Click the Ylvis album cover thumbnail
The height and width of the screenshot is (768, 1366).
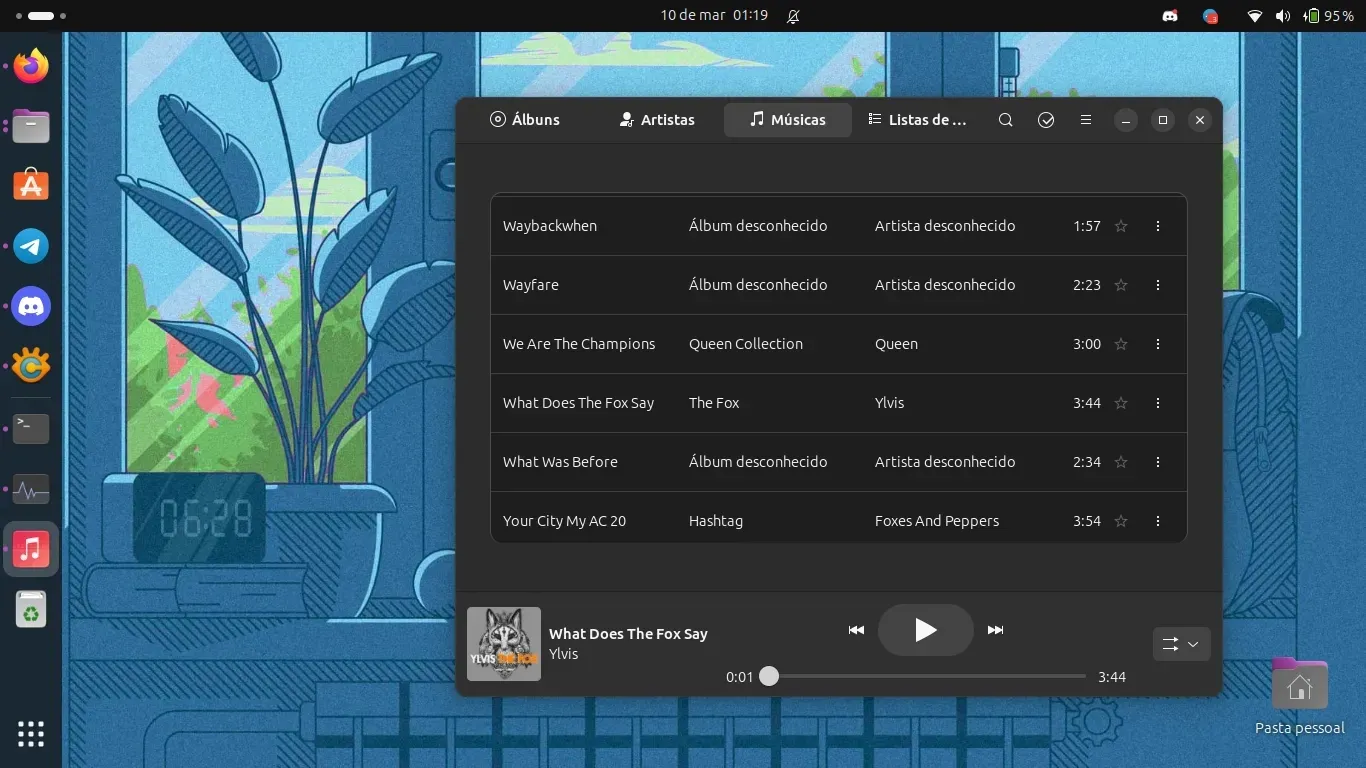[504, 644]
